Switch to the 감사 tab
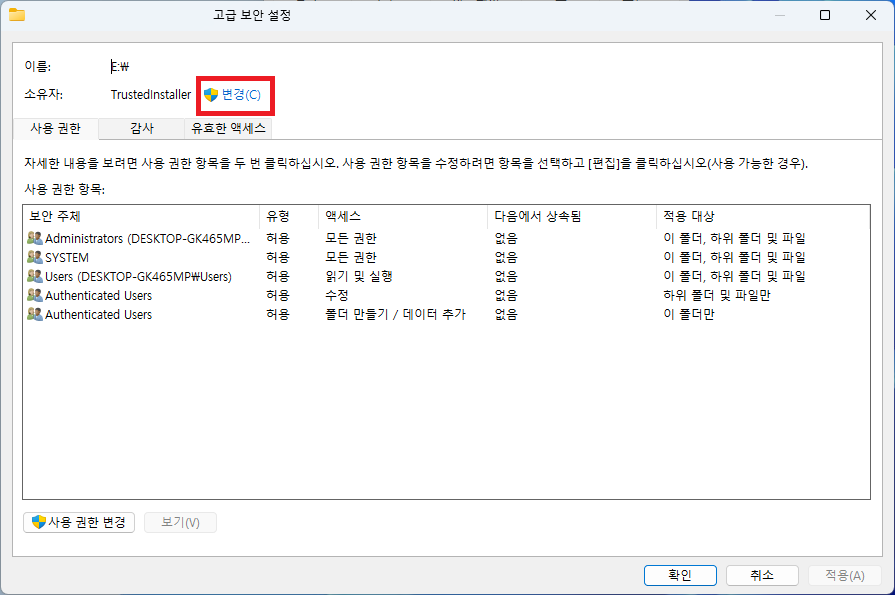The height and width of the screenshot is (595, 895). coord(141,128)
